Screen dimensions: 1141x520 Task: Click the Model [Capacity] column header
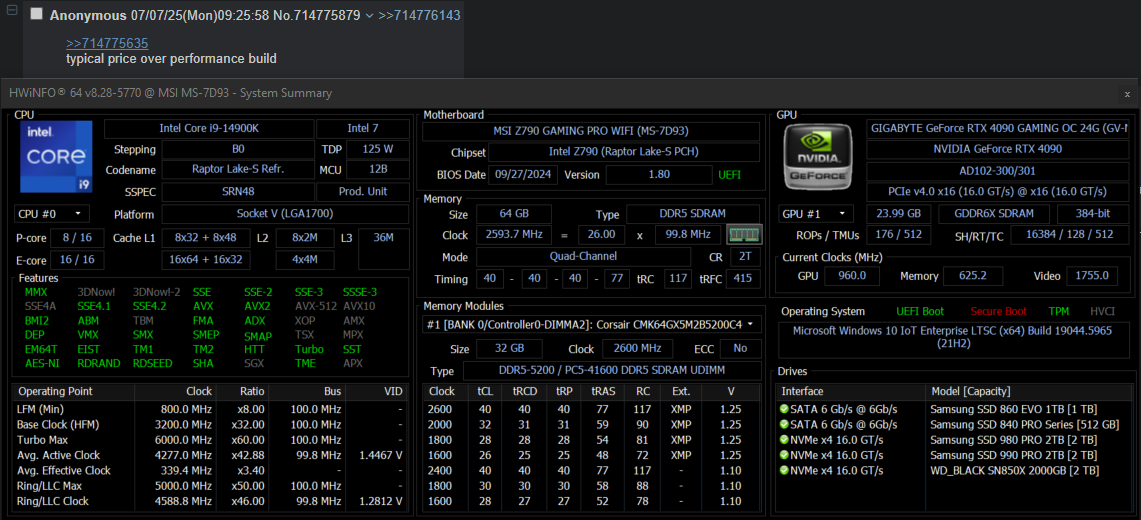click(1027, 391)
